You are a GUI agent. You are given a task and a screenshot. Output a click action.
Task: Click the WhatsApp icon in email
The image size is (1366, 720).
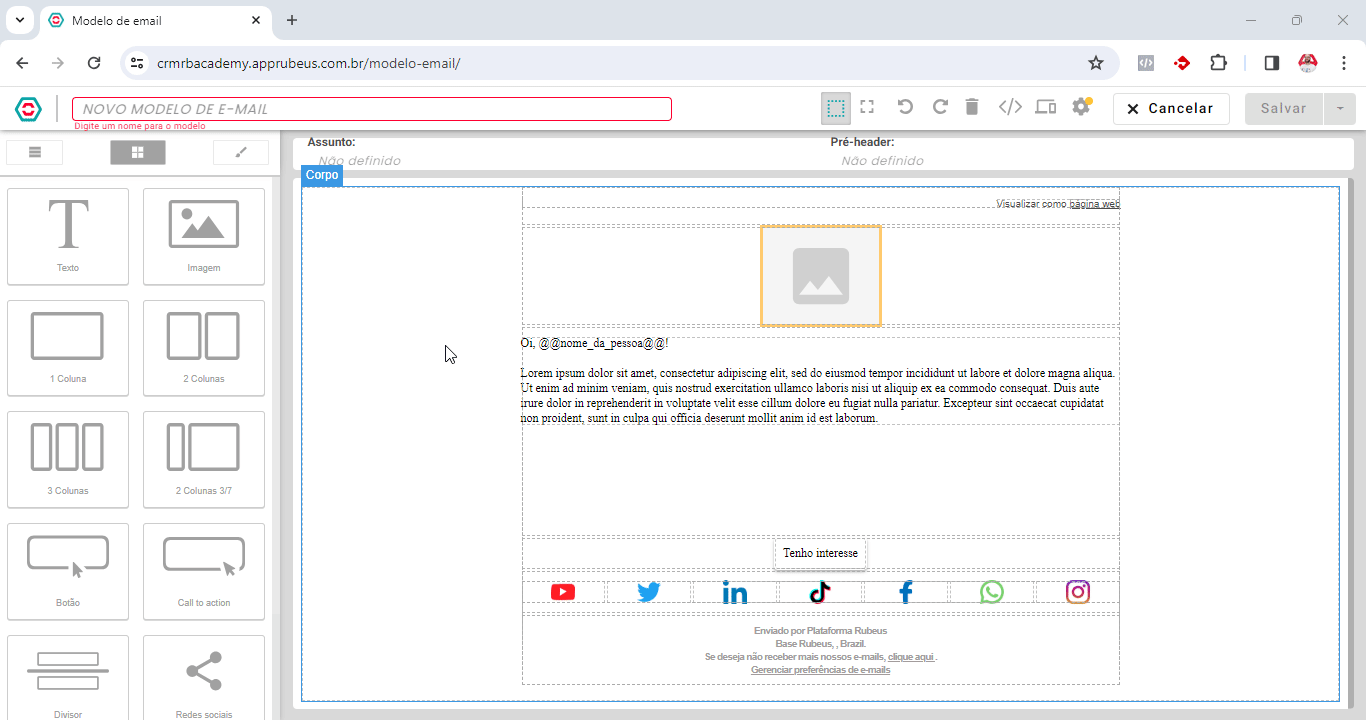992,592
